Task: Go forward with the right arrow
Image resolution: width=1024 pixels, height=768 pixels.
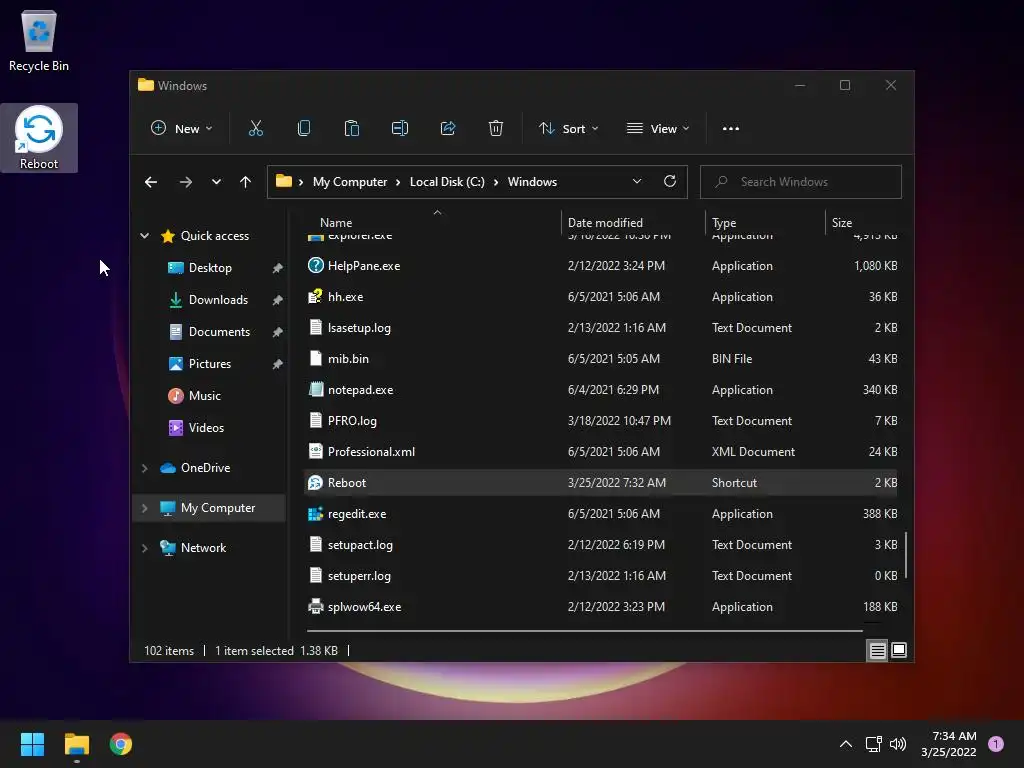Action: [186, 182]
